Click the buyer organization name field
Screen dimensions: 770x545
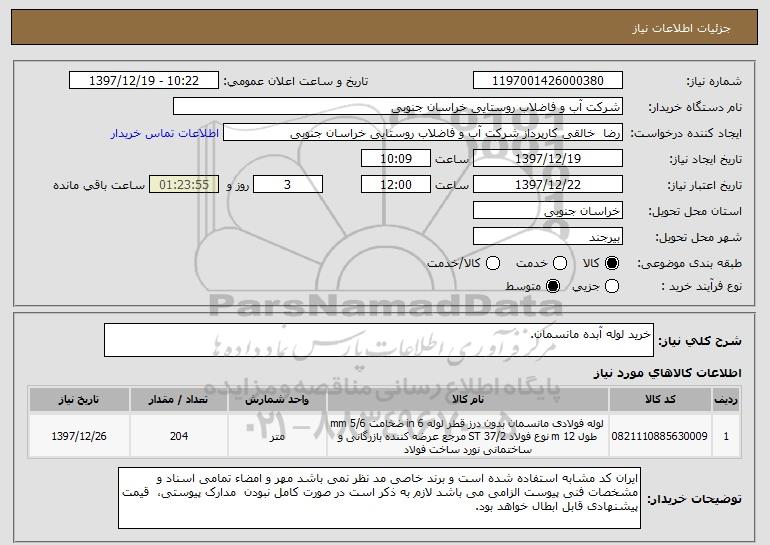pyautogui.click(x=398, y=107)
